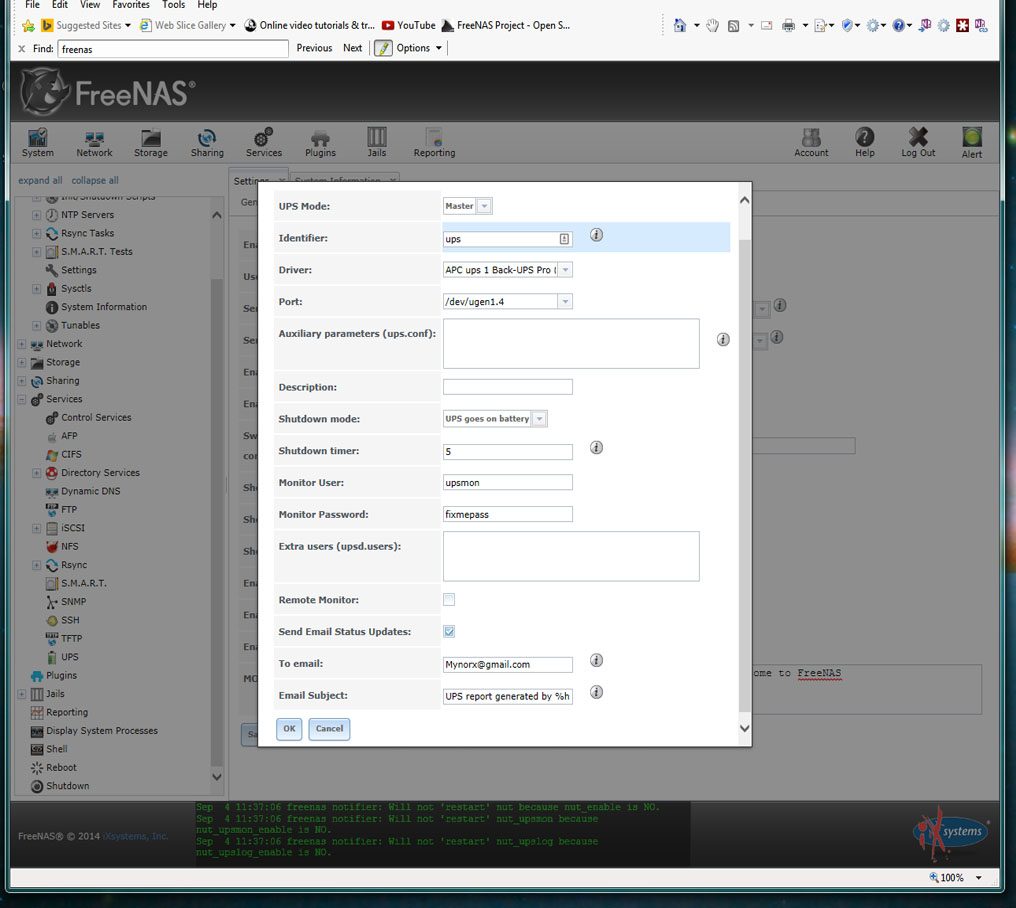Show info icon for Shutdown timer
1016x908 pixels.
coord(596,448)
